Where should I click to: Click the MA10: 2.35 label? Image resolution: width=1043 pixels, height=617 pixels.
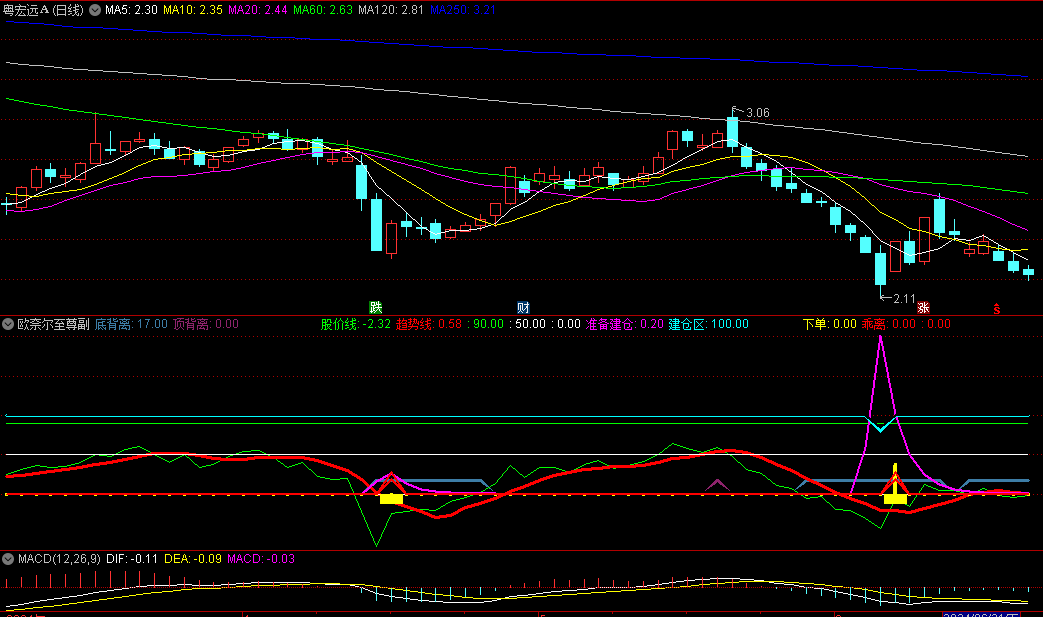point(193,10)
